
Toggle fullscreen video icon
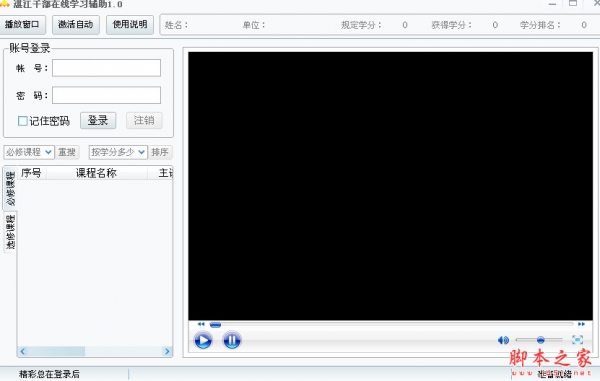577,339
